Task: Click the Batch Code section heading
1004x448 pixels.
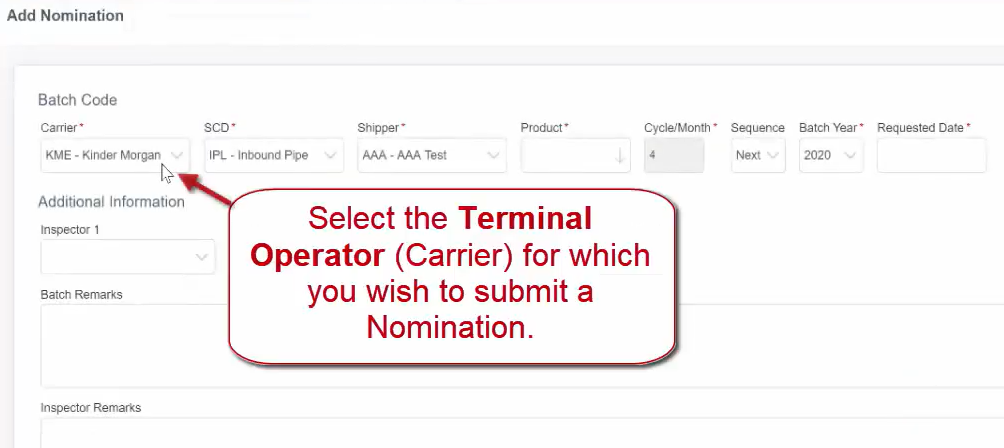Action: click(x=77, y=100)
